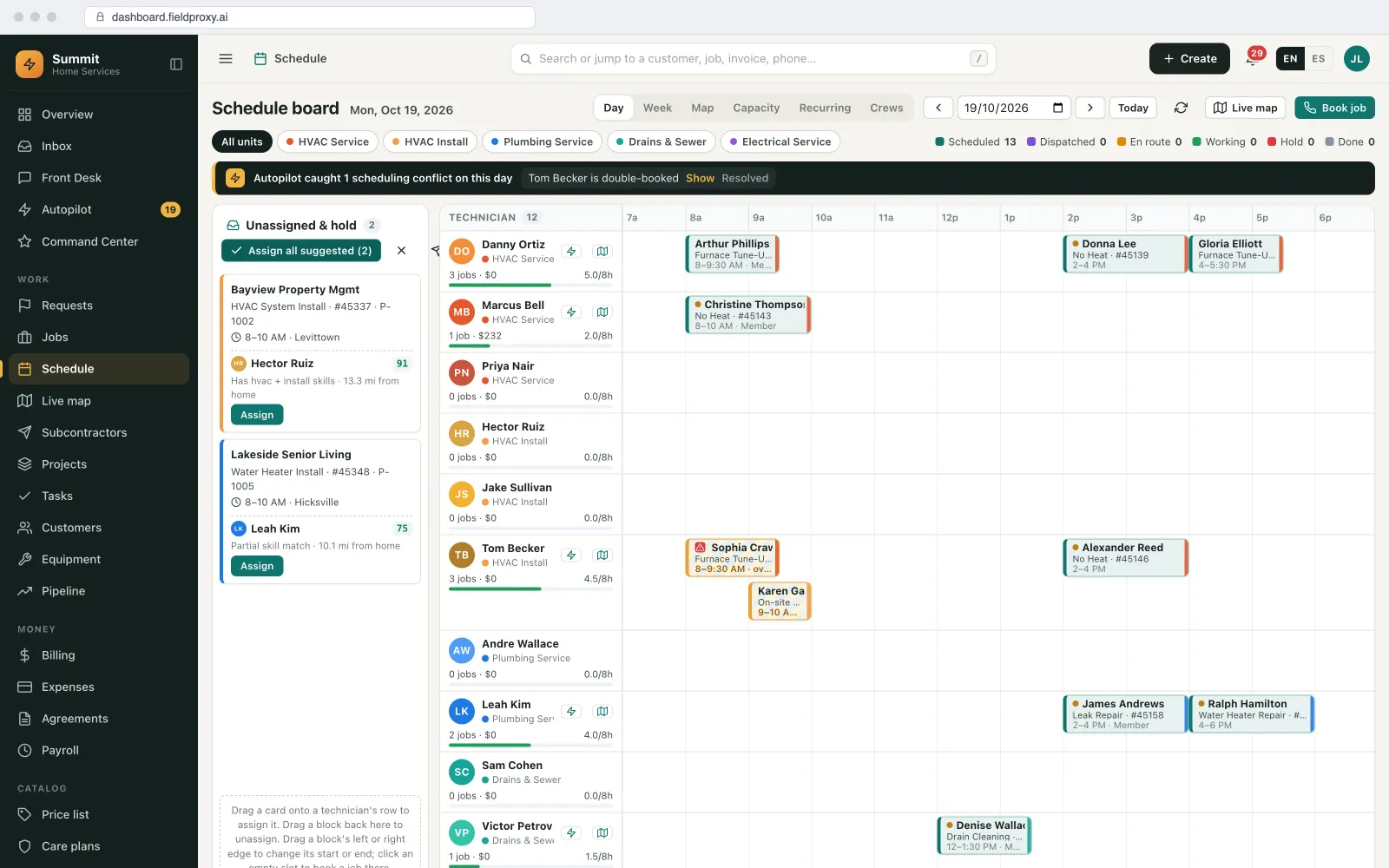Open the Live map button
Viewport: 1389px width, 868px height.
(1246, 108)
